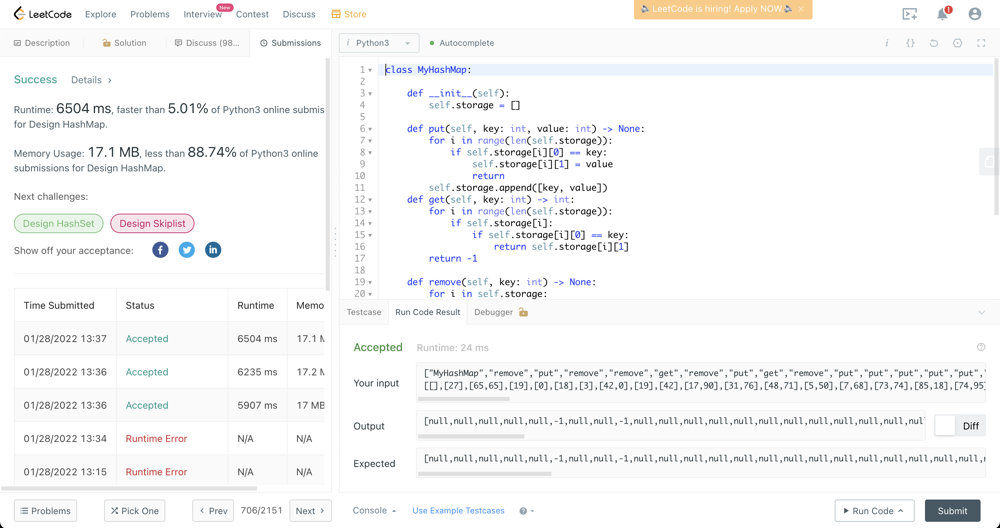Enter fullscreen editor mode

981,43
